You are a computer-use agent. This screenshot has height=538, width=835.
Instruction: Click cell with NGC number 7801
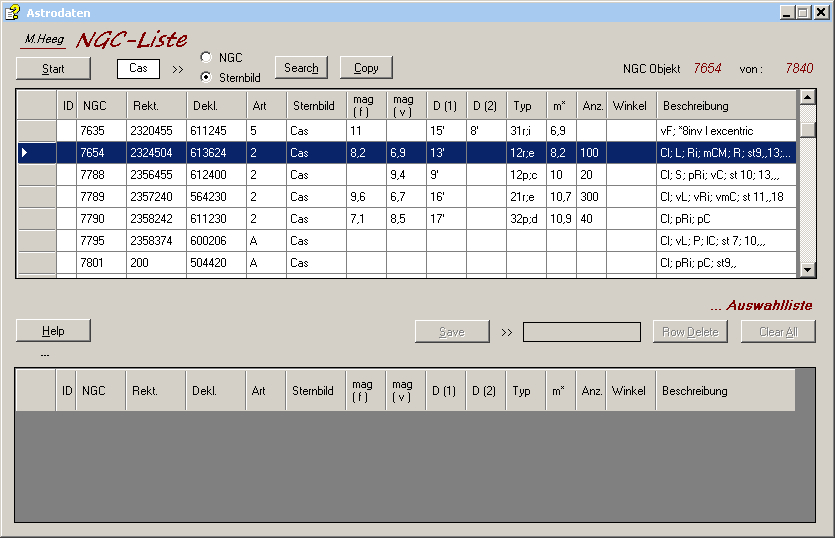101,263
